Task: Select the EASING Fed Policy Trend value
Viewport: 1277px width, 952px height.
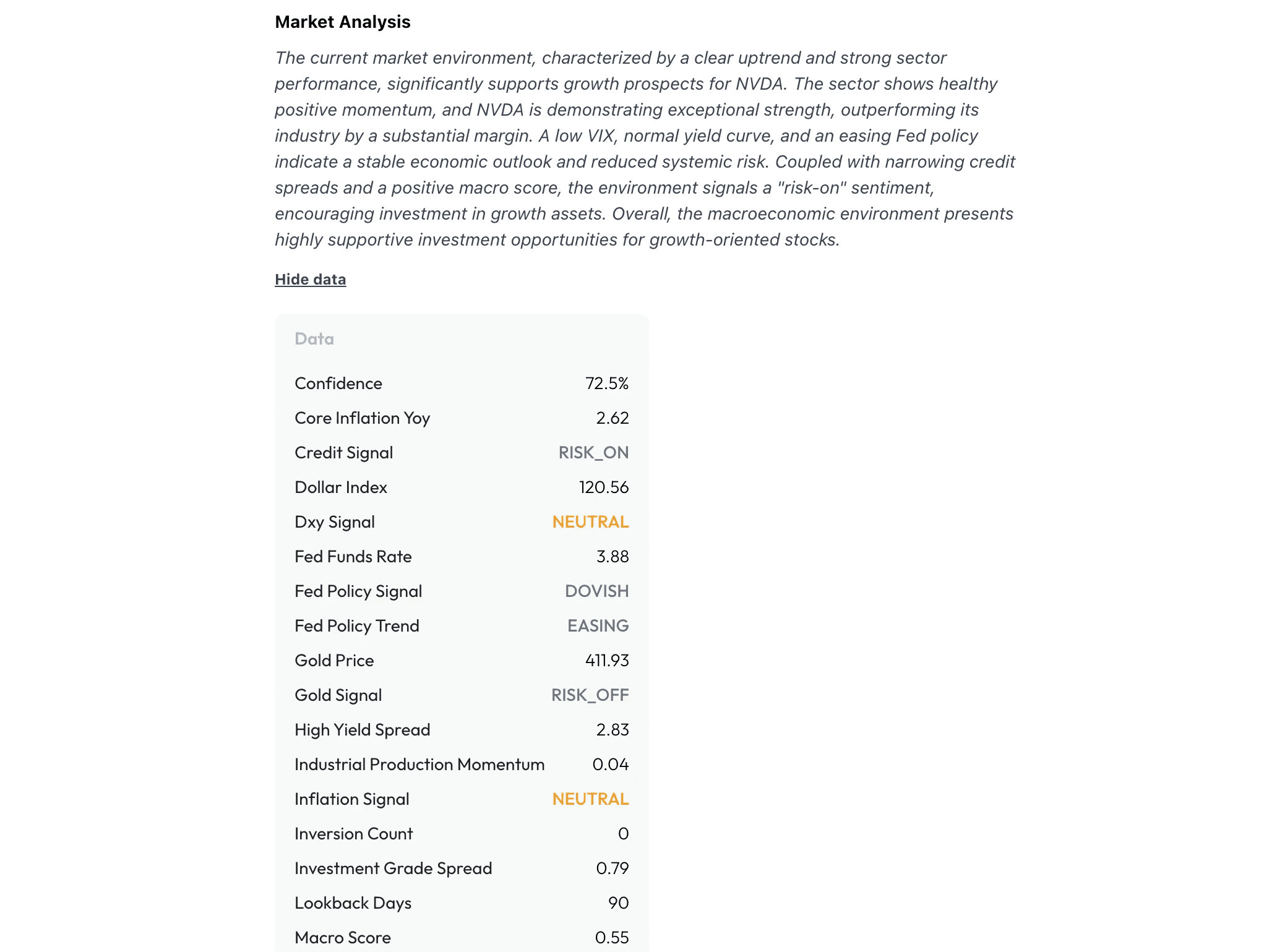Action: pos(597,625)
